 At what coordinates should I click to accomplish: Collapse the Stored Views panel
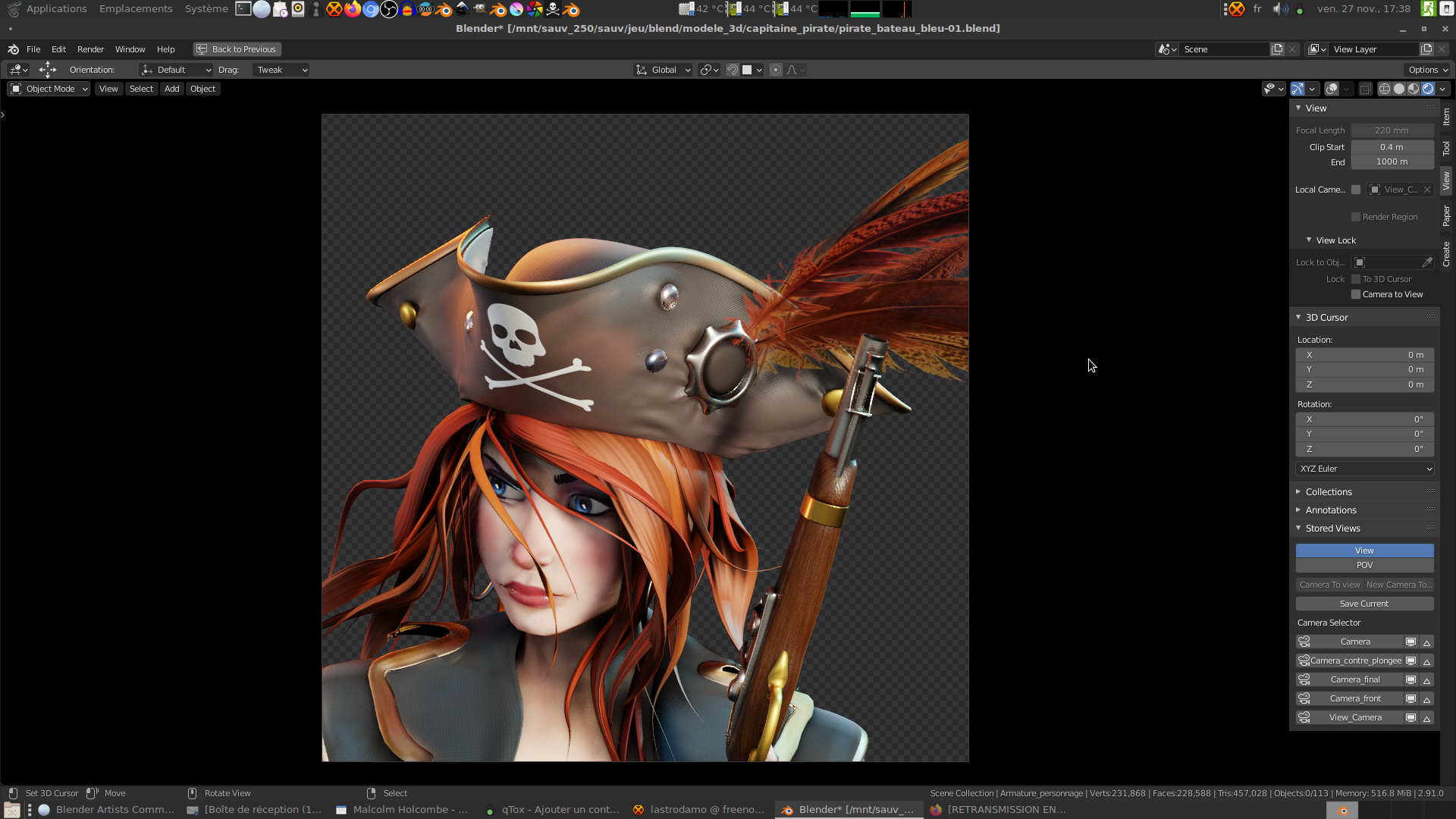(1298, 528)
